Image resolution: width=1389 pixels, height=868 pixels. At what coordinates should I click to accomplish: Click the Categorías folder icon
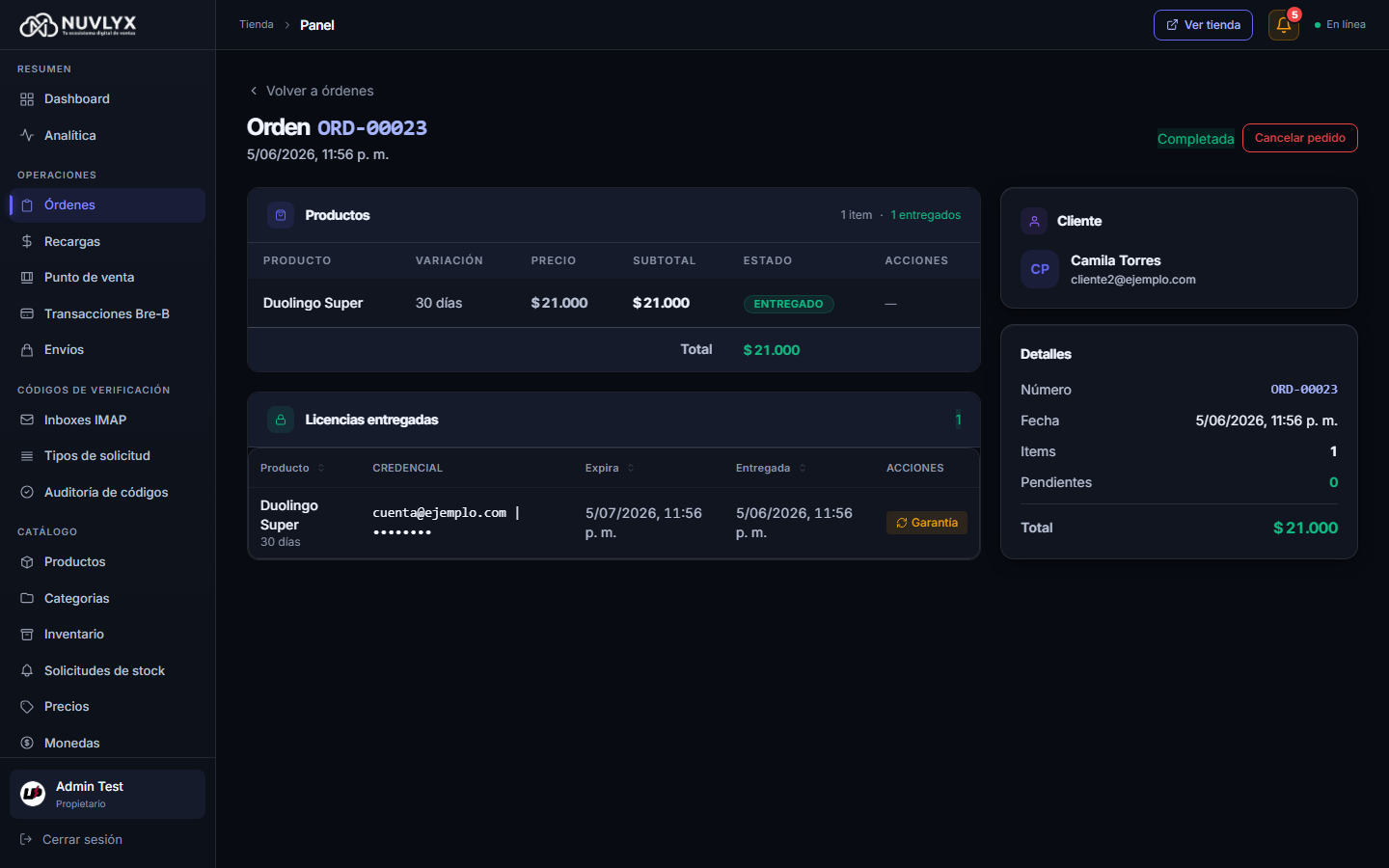coord(27,599)
